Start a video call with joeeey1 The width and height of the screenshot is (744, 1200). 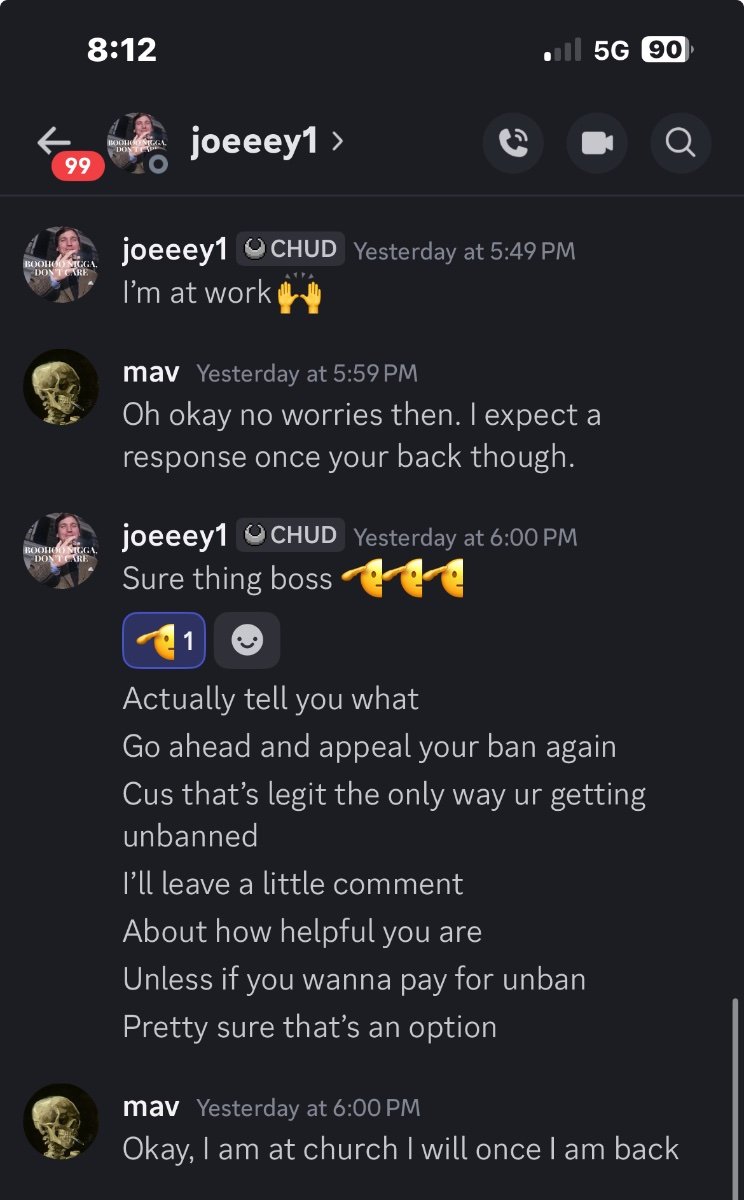[596, 144]
